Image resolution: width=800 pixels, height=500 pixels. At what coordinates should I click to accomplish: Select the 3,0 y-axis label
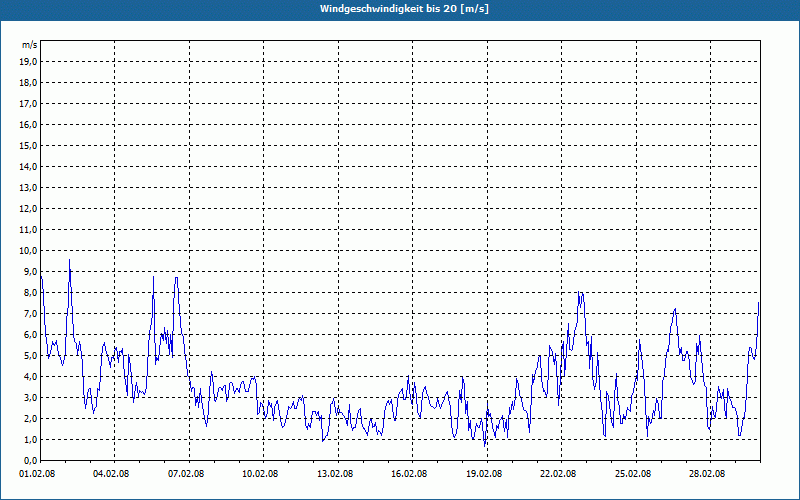pyautogui.click(x=31, y=397)
